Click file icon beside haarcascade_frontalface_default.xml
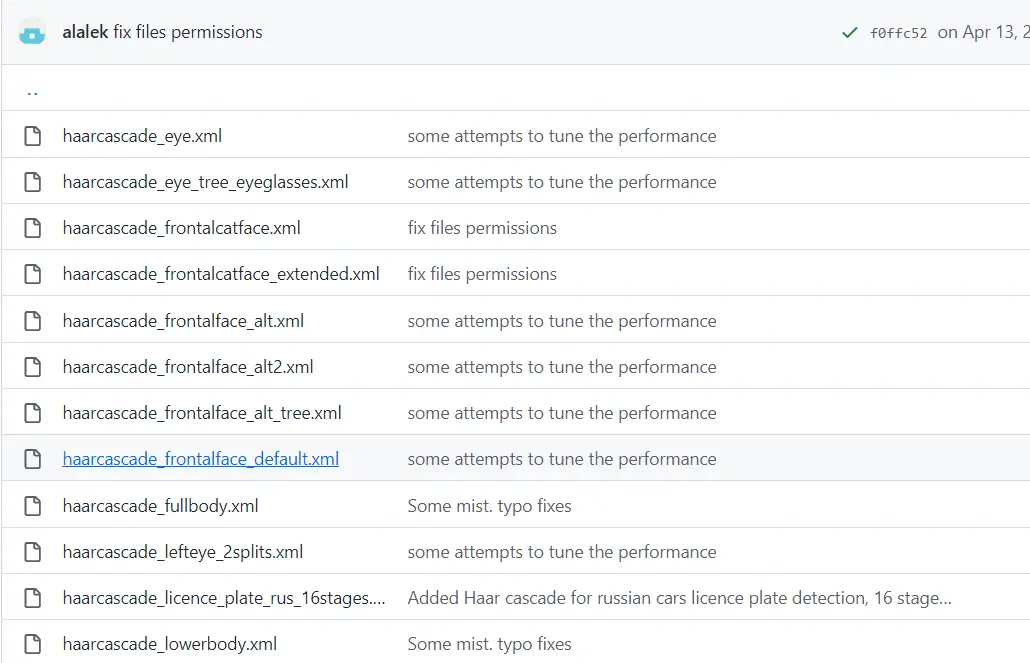This screenshot has height=663, width=1030. coord(32,459)
